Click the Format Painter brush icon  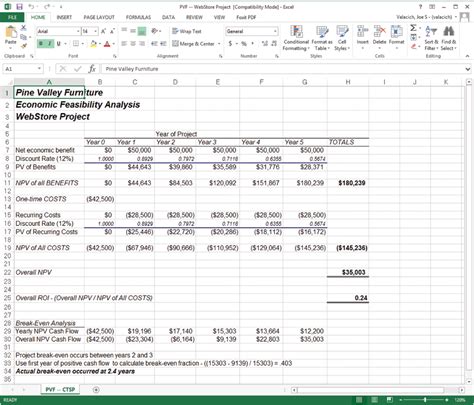tap(23, 46)
